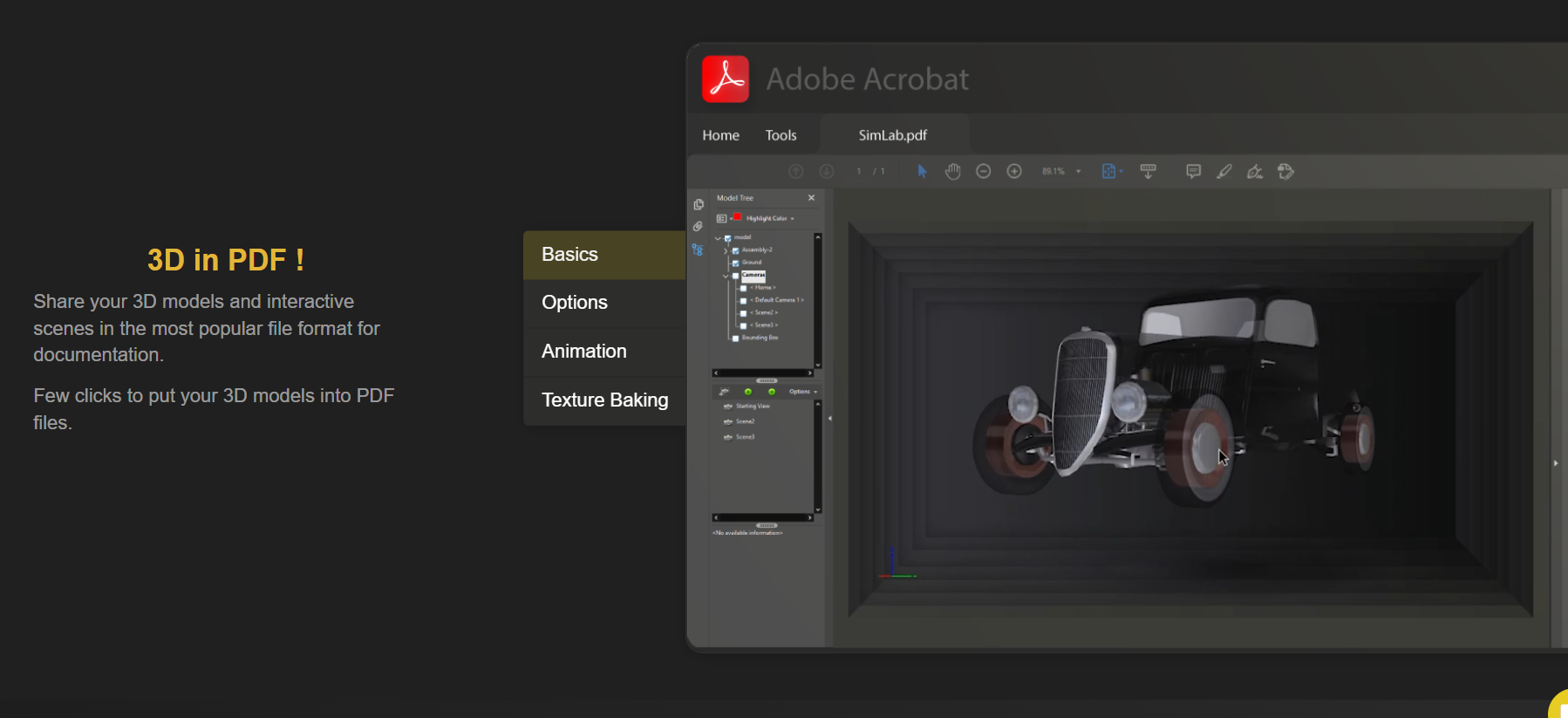This screenshot has height=718, width=1568.
Task: Activate the hand pan tool
Action: click(x=952, y=172)
